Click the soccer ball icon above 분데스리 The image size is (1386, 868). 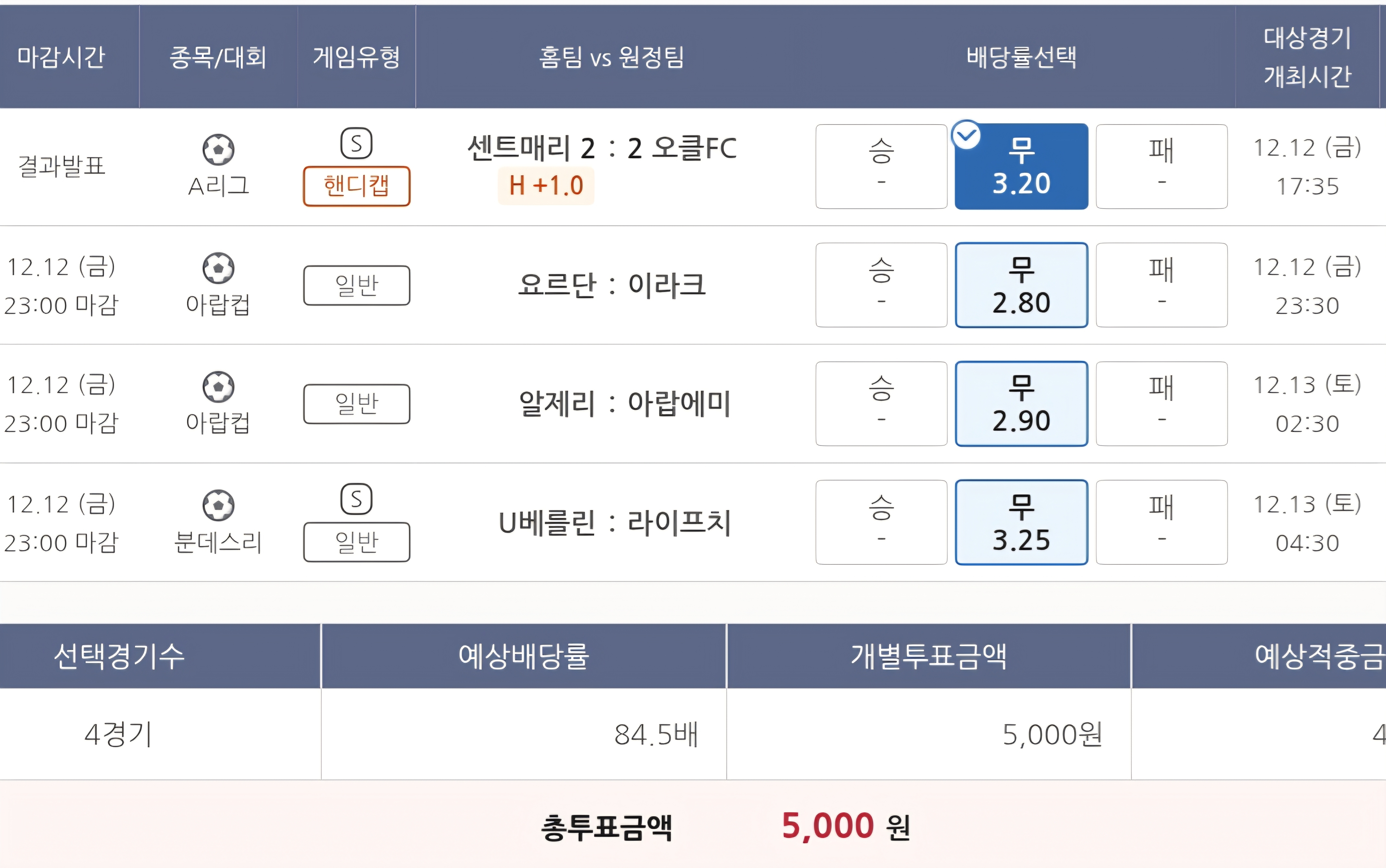coord(218,505)
